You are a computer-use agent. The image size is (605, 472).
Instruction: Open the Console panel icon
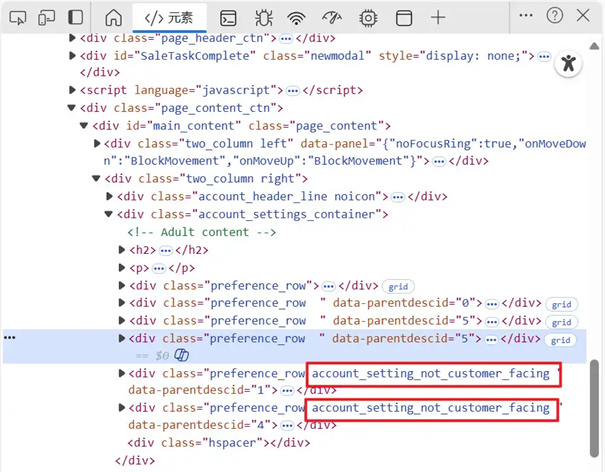point(228,18)
